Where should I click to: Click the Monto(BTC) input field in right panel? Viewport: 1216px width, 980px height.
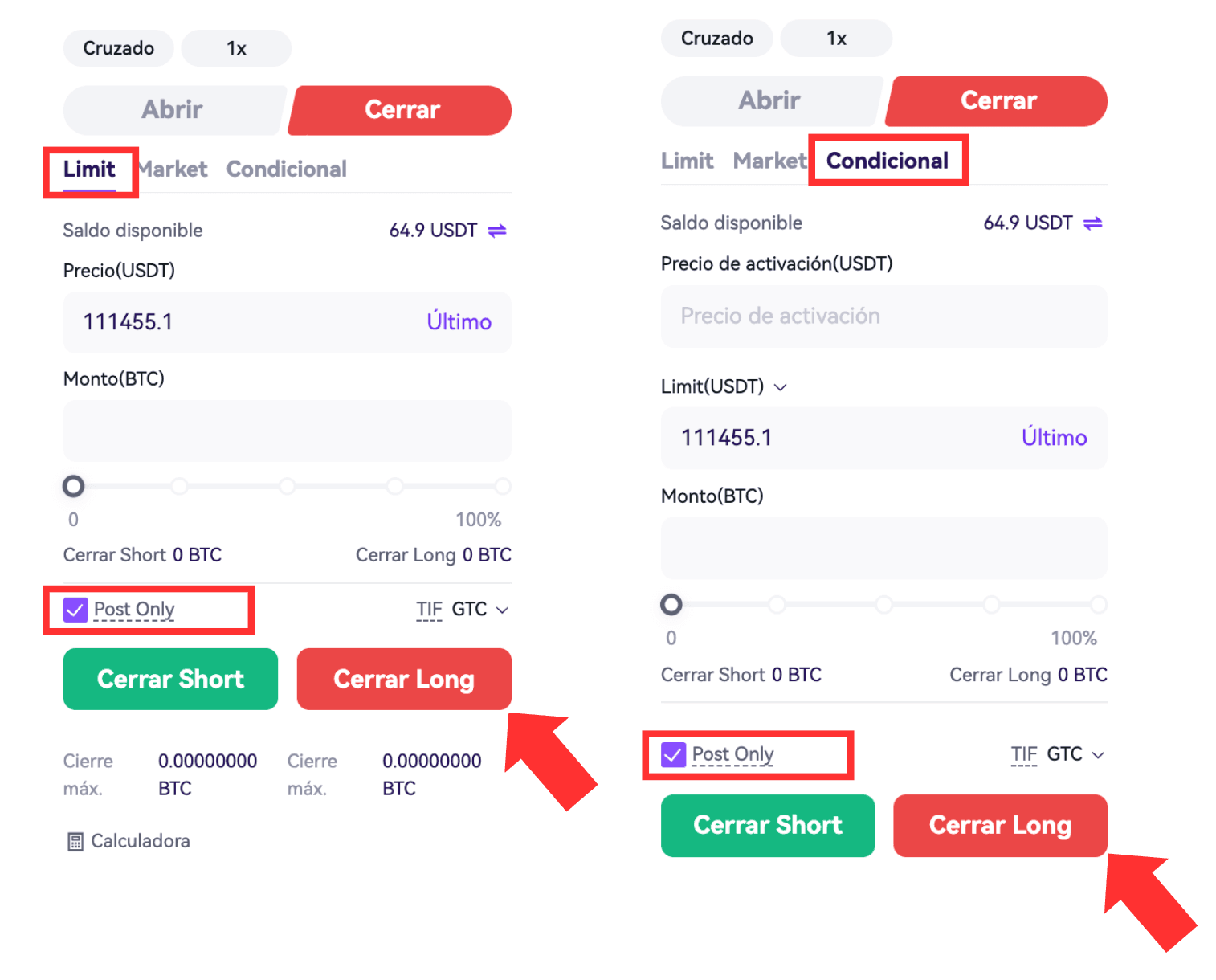883,549
